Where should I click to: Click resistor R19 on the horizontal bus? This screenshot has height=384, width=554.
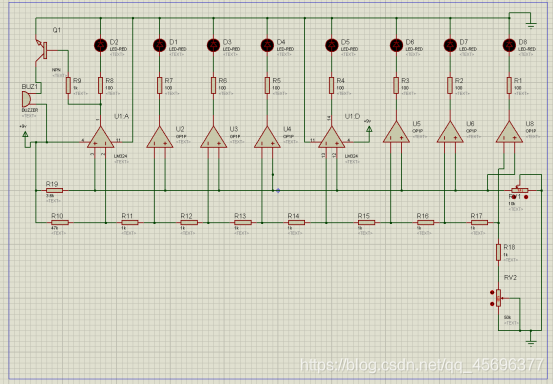coord(54,190)
